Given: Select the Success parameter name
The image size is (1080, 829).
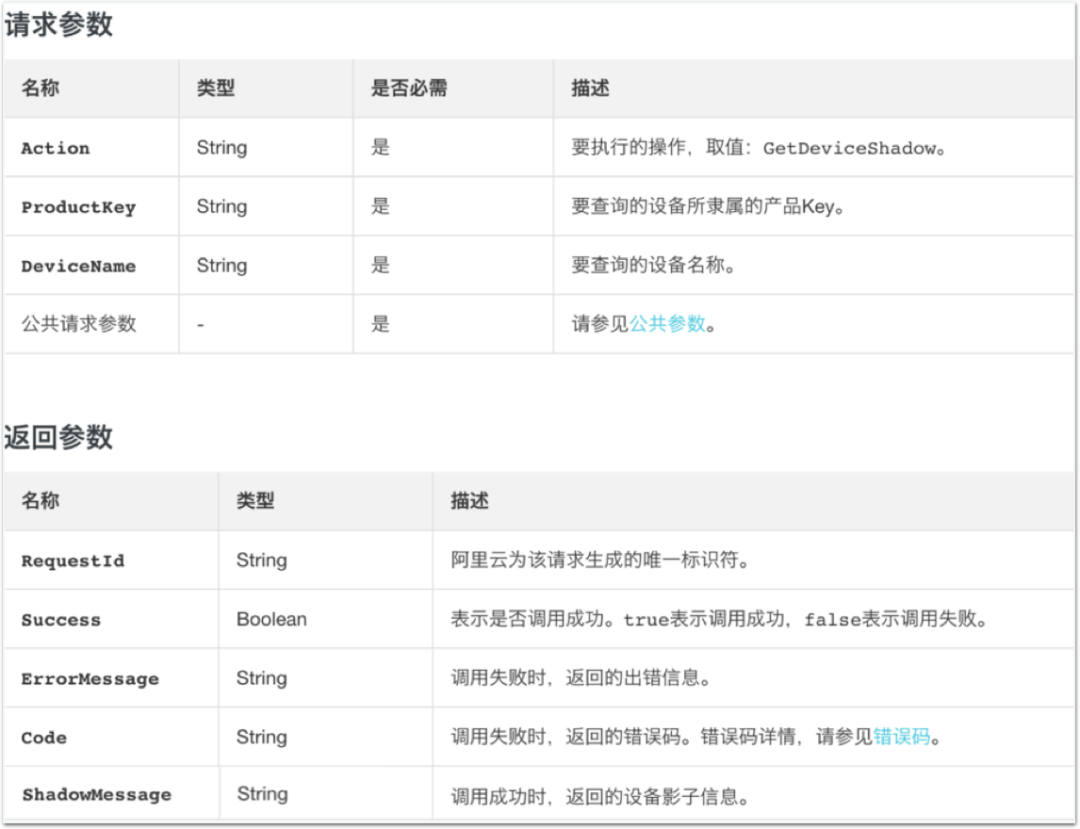Looking at the screenshot, I should pyautogui.click(x=60, y=619).
